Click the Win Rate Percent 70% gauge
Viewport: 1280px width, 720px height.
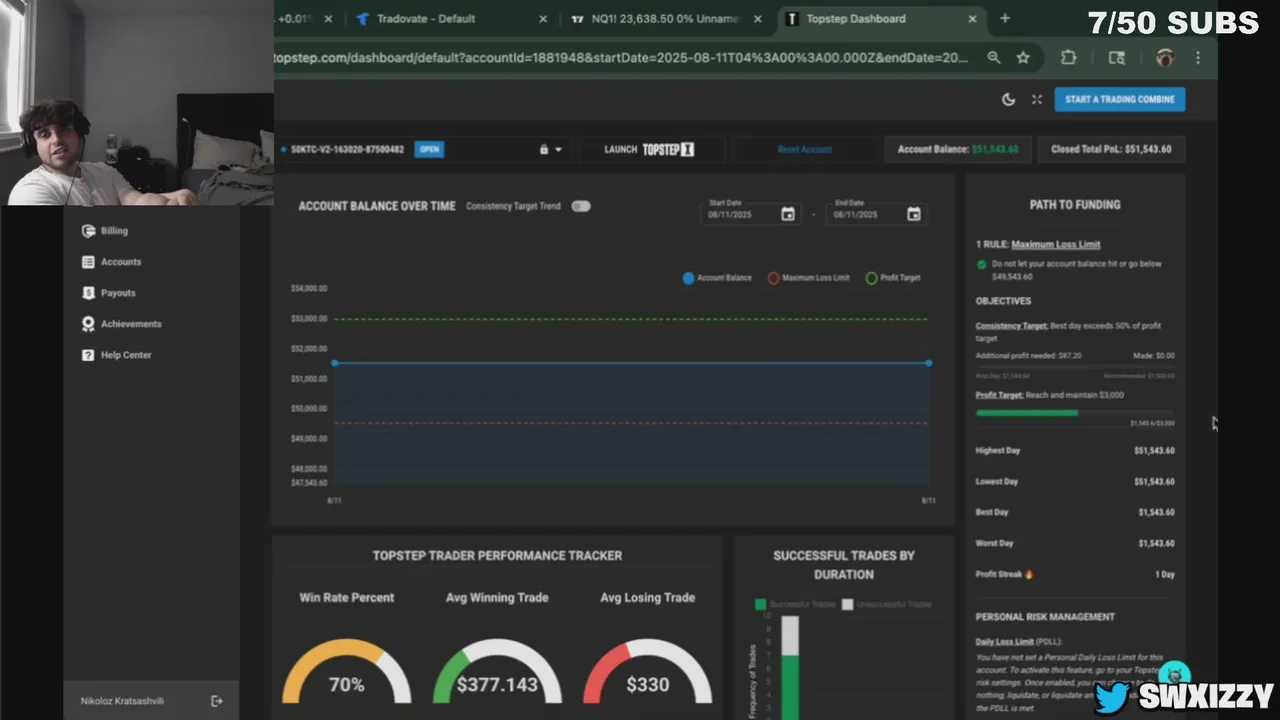point(347,672)
